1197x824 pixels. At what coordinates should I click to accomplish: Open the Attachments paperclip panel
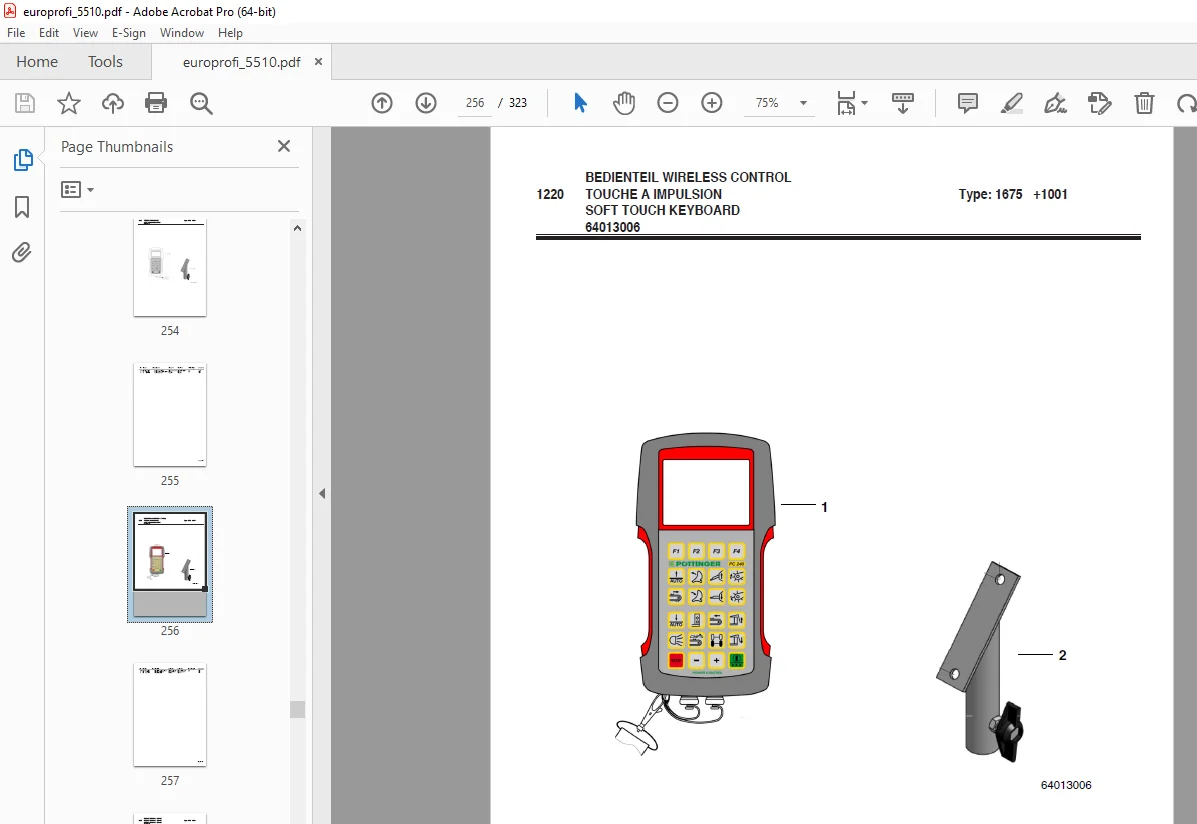click(22, 252)
